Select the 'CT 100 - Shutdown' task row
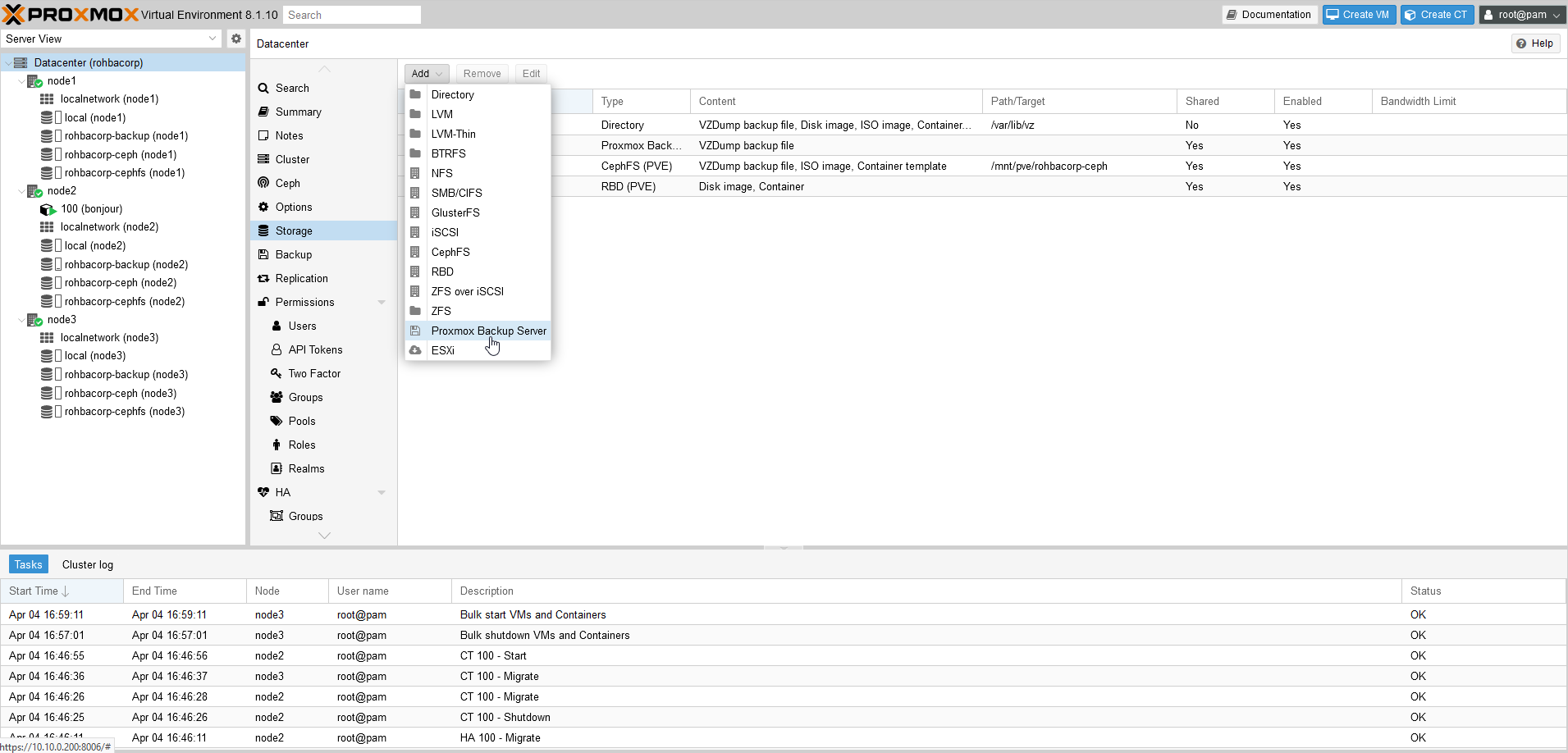 (783, 717)
